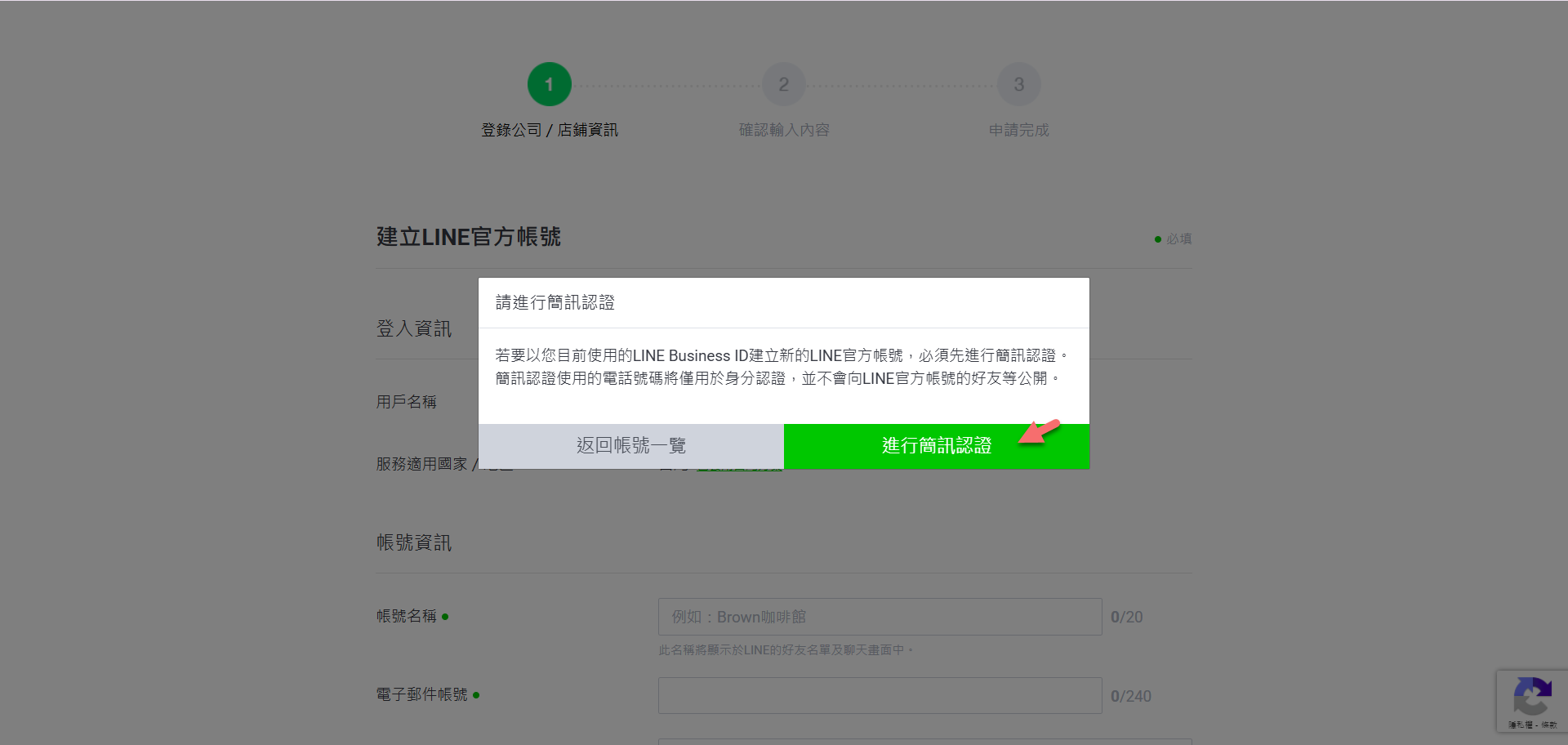This screenshot has height=745, width=1568.
Task: Click the 確認輸入內容 step label
Action: click(x=784, y=130)
